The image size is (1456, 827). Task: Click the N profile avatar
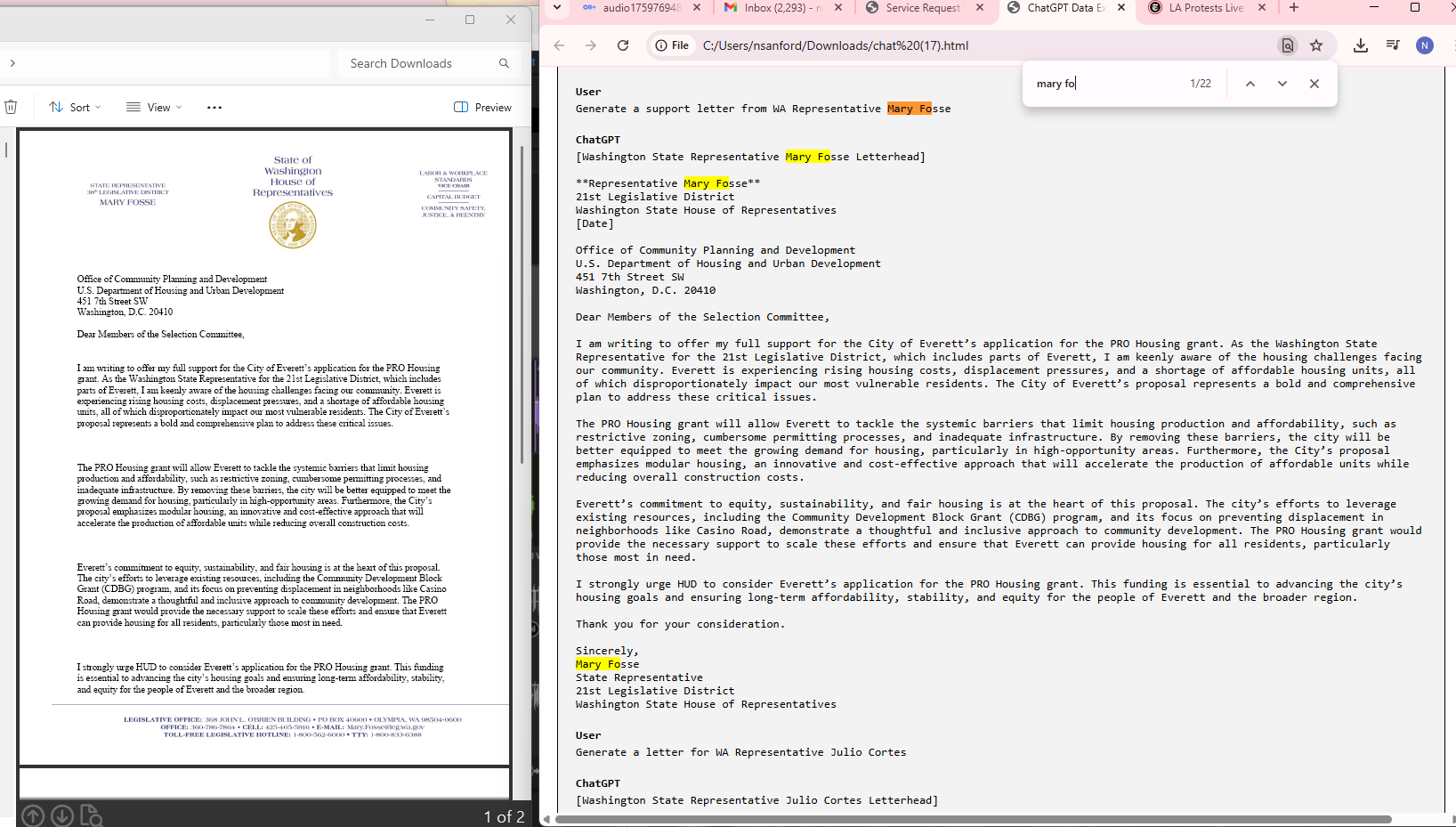(x=1425, y=45)
